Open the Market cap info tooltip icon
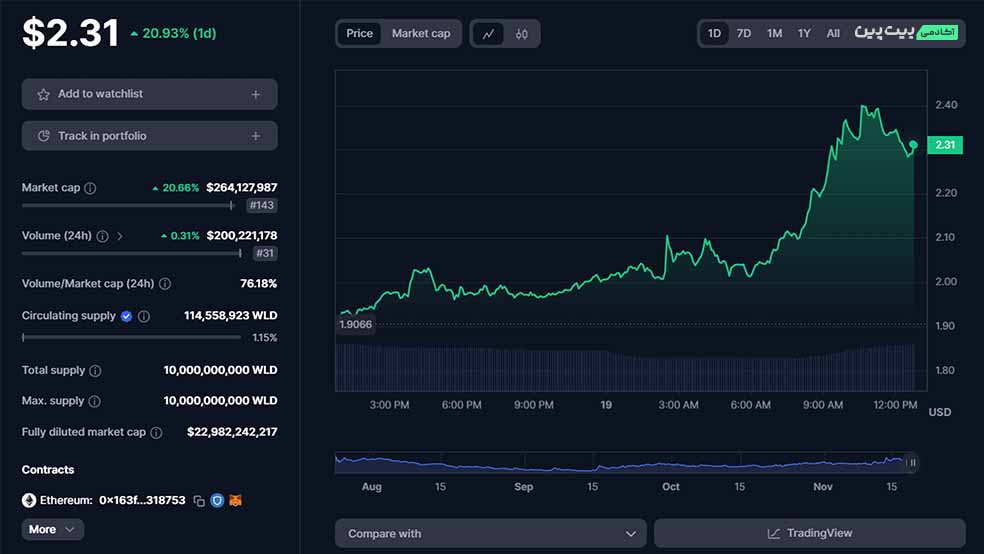This screenshot has width=984, height=554. pyautogui.click(x=90, y=188)
